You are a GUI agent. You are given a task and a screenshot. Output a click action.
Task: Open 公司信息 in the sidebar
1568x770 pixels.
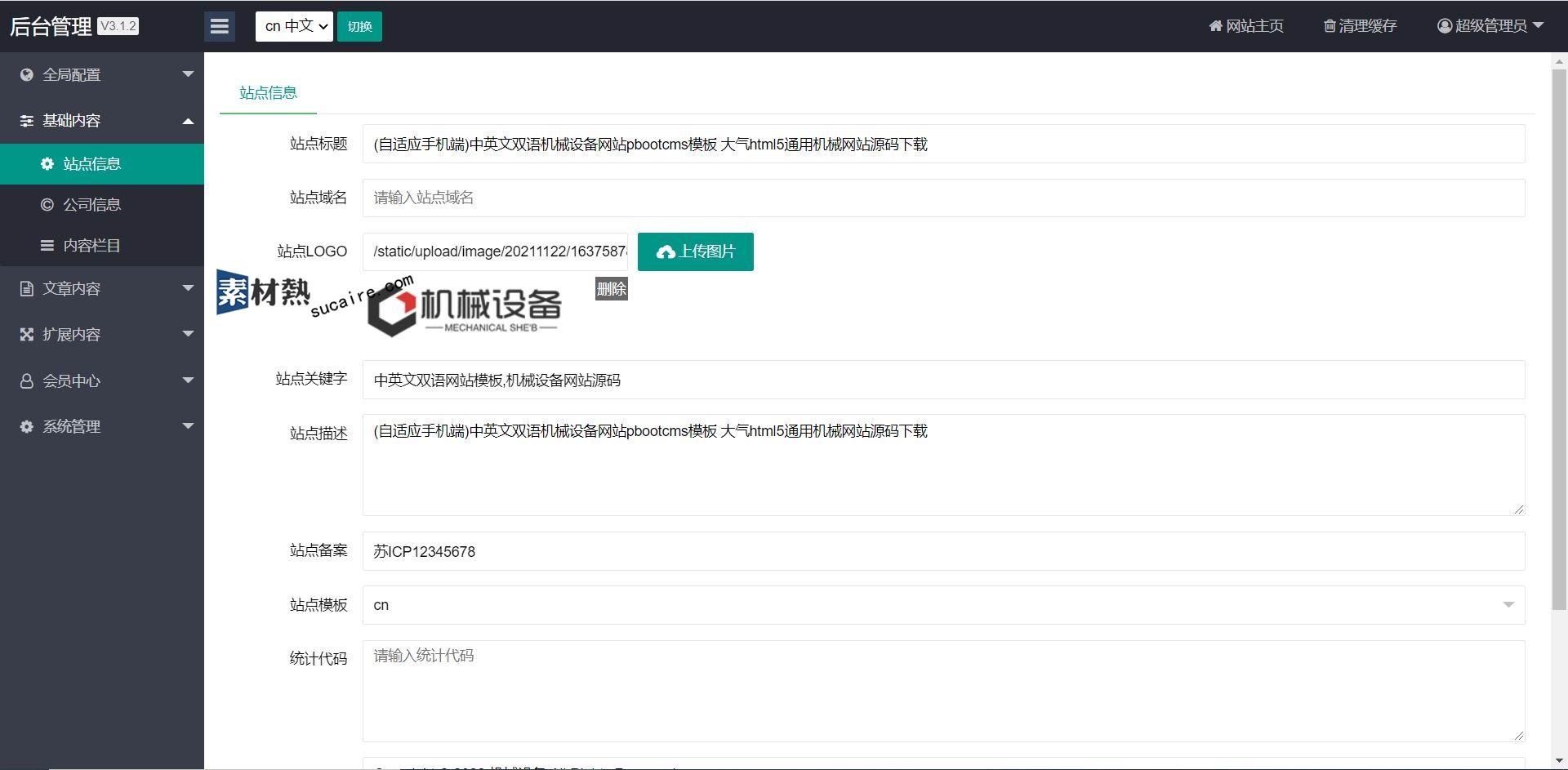point(91,205)
